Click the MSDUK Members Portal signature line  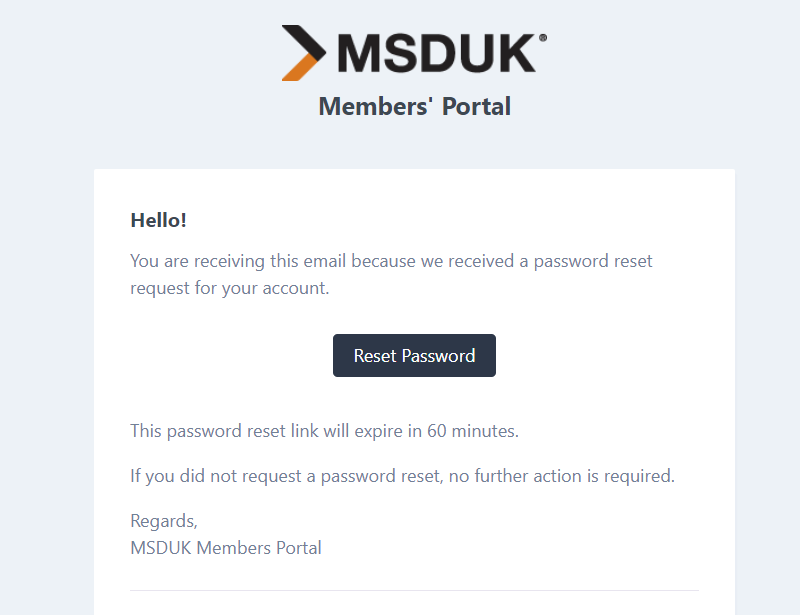pyautogui.click(x=226, y=548)
